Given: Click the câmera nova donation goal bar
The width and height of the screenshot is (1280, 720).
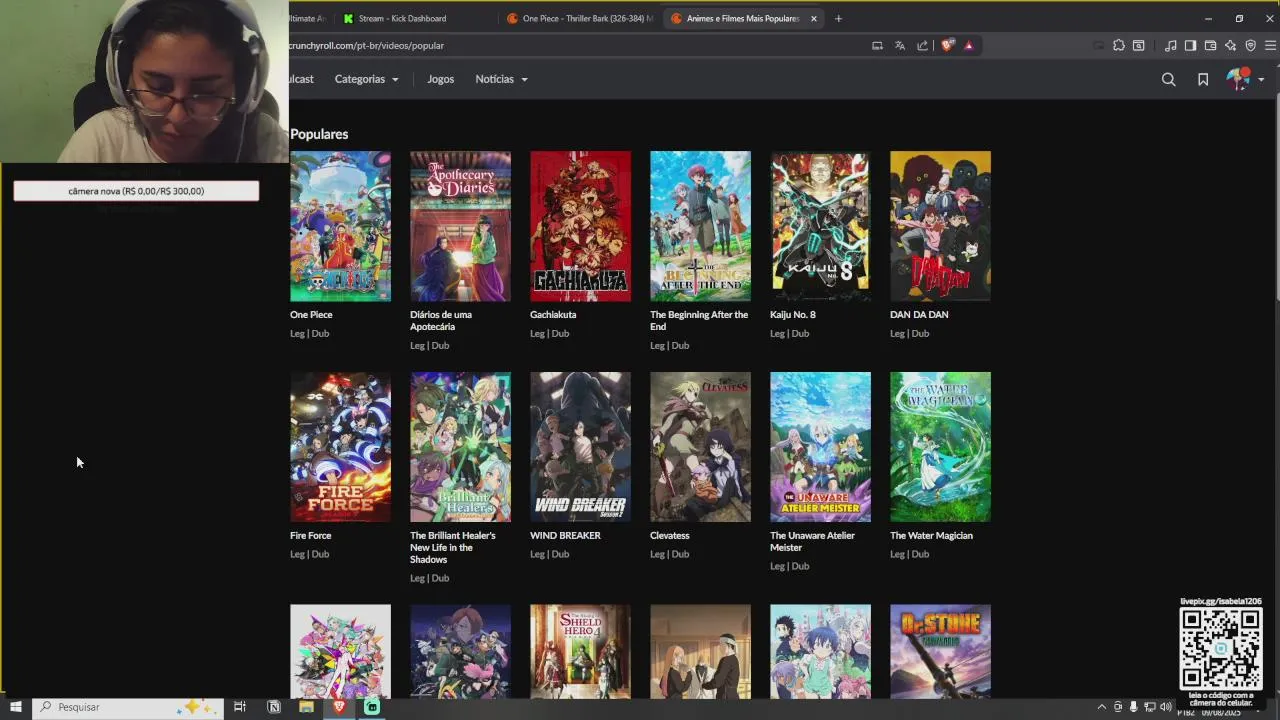Looking at the screenshot, I should click(136, 191).
